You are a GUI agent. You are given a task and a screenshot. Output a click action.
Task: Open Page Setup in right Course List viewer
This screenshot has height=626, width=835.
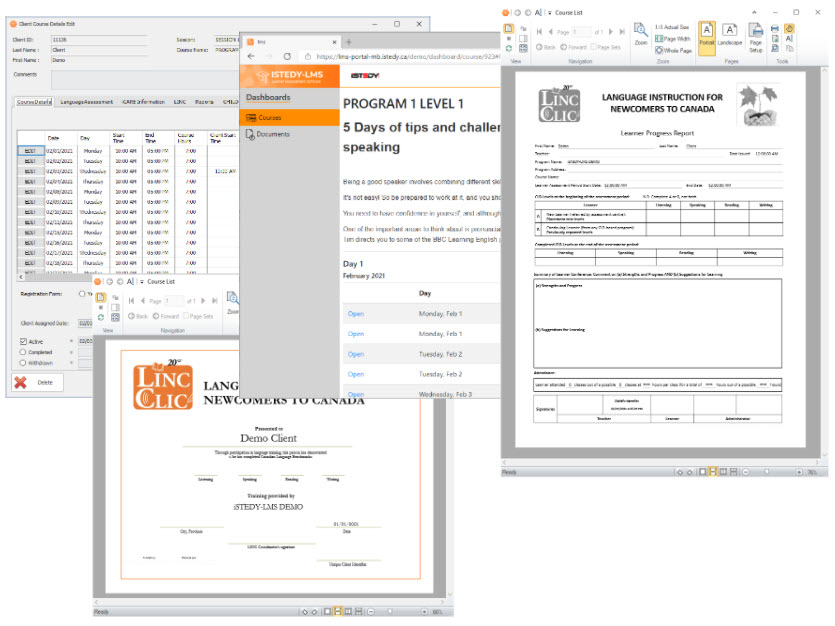click(755, 37)
